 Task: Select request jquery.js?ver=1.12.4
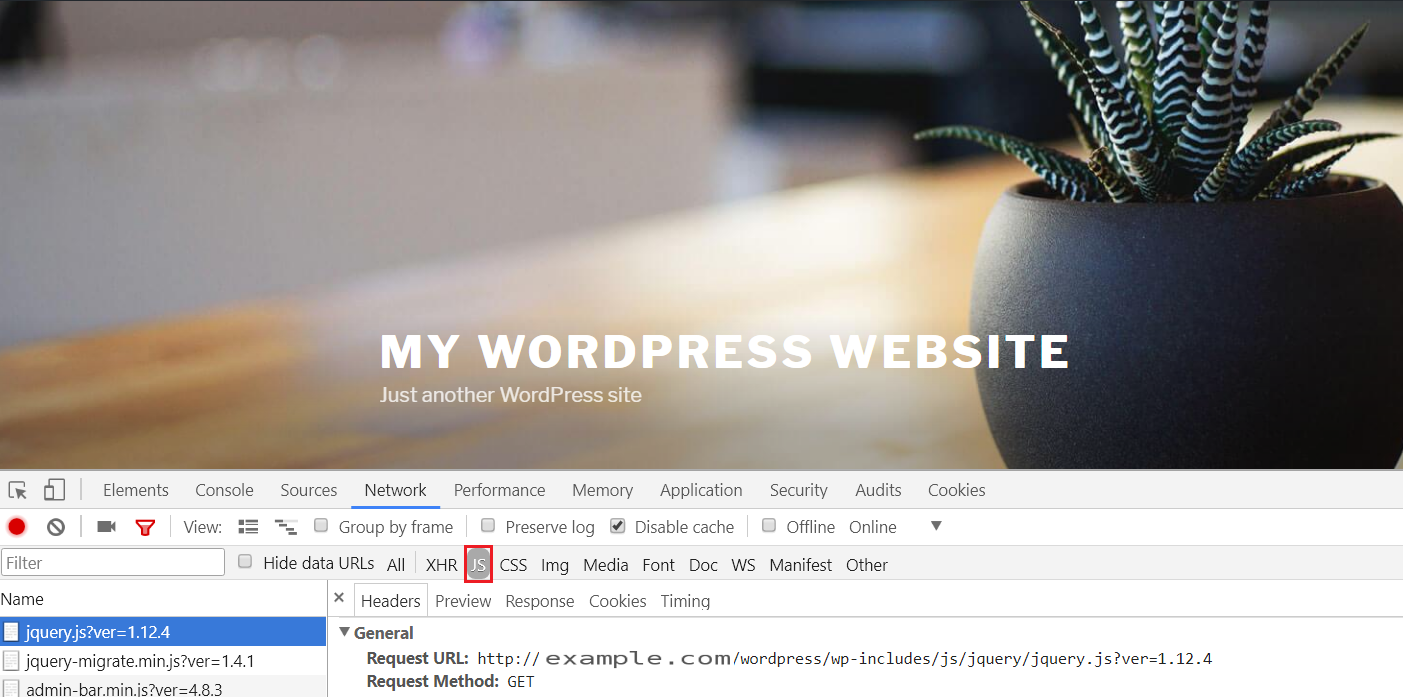(x=163, y=632)
